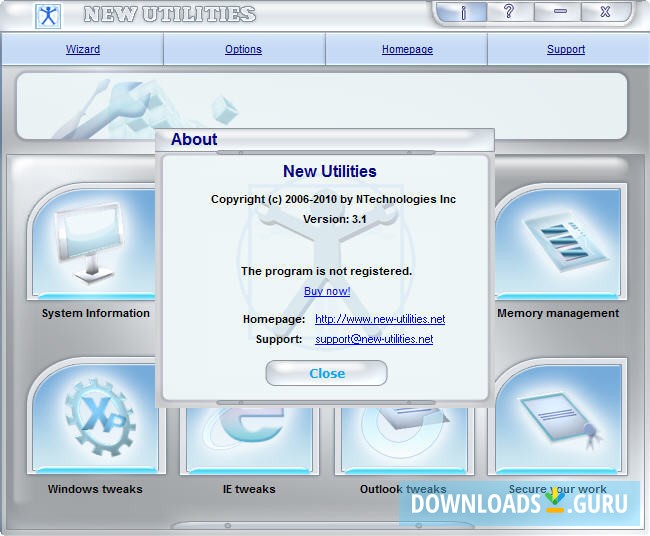Close the New Utilities window with X

click(605, 12)
